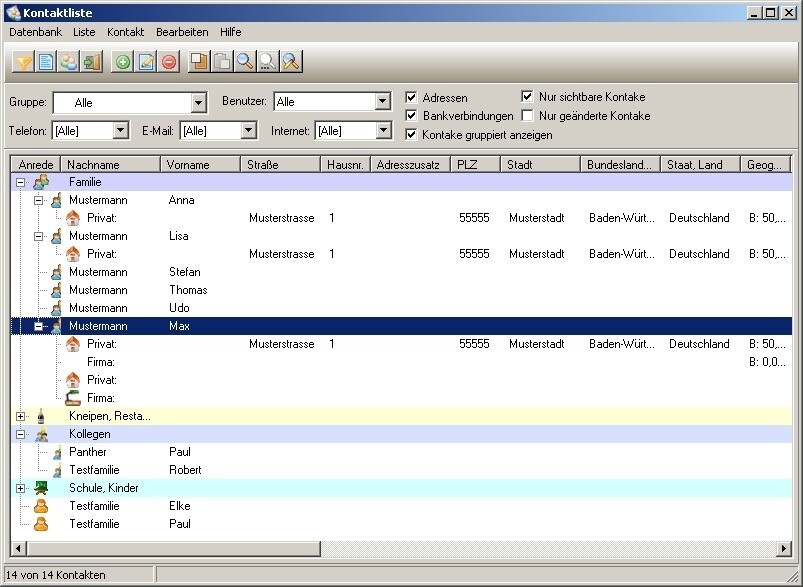This screenshot has height=587, width=803.
Task: Click the yellow funnel filter icon
Action: point(22,62)
